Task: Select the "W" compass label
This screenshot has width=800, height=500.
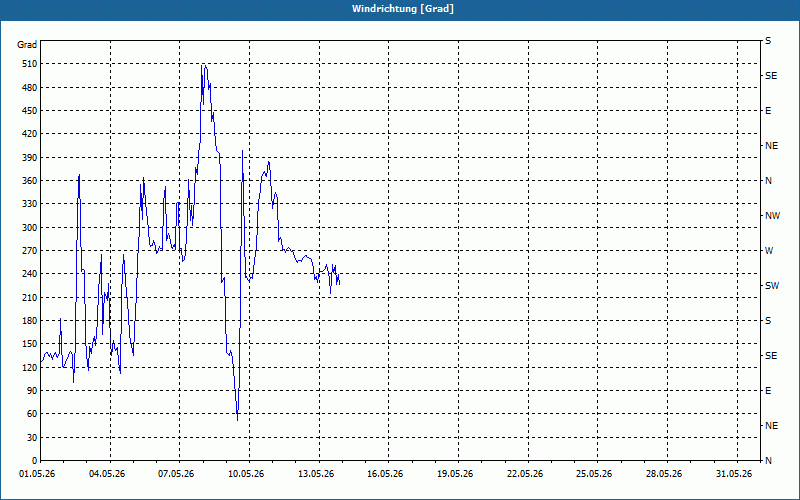Action: click(769, 251)
